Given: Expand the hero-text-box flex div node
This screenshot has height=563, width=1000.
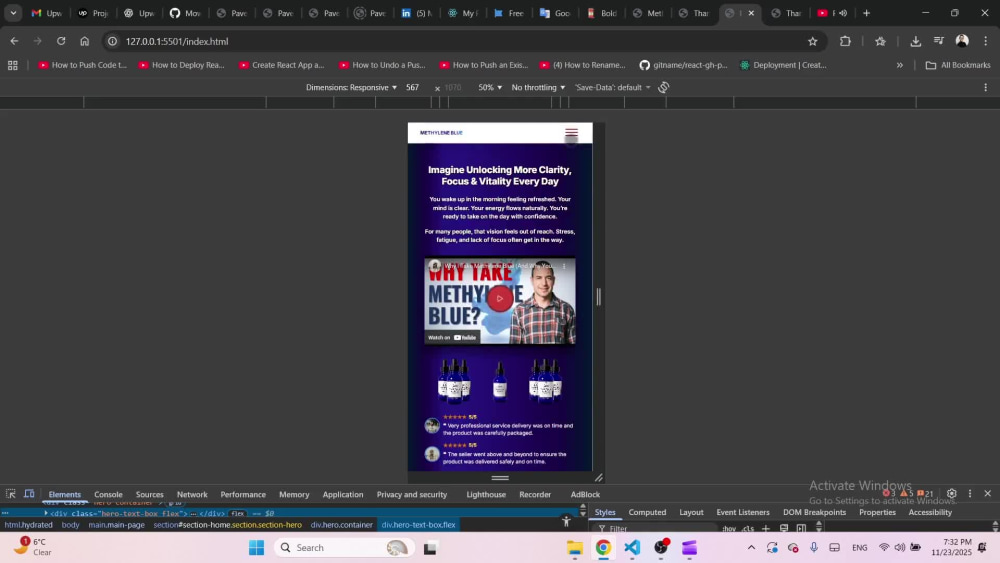Looking at the screenshot, I should tap(46, 513).
